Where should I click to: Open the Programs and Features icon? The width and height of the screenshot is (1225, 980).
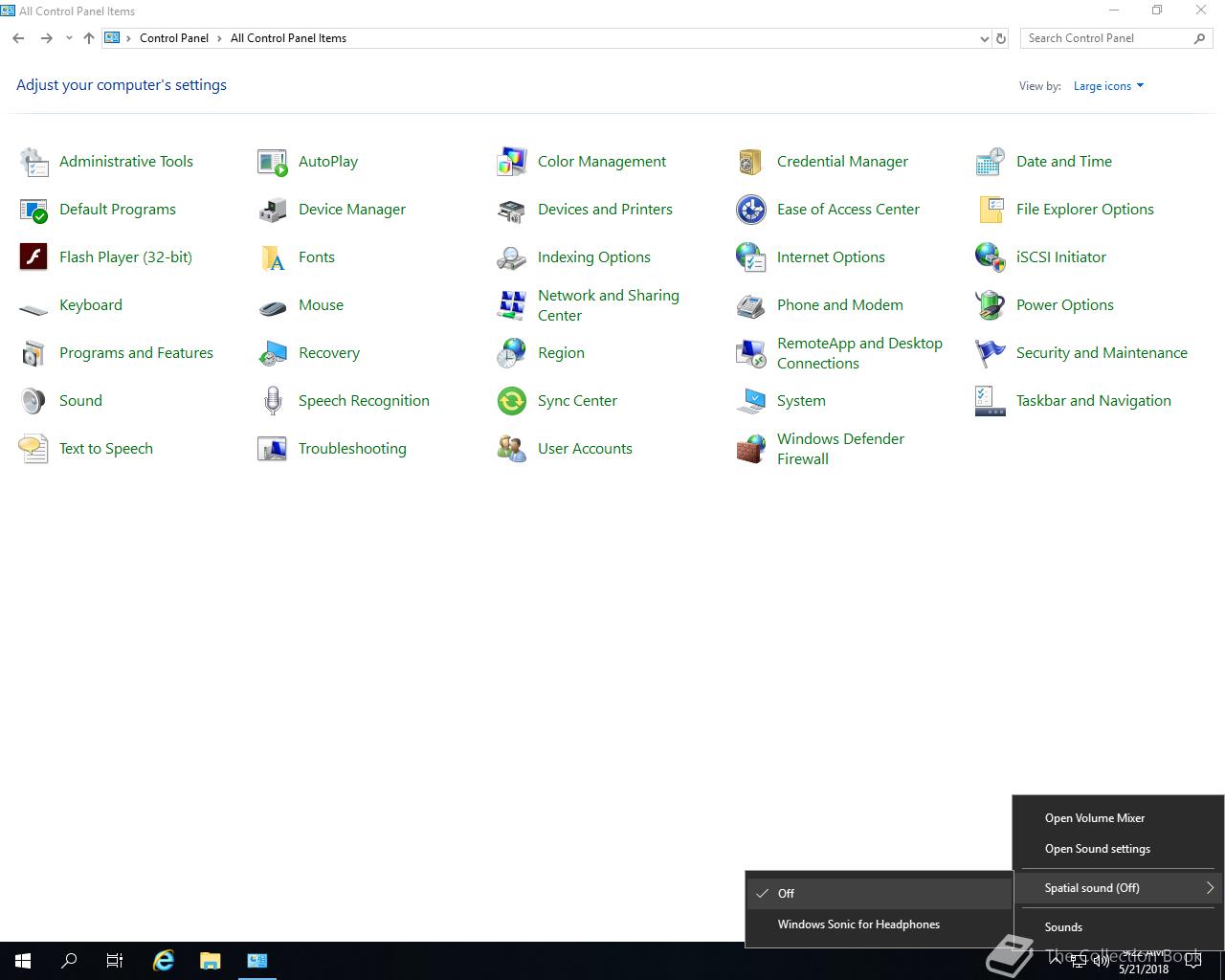click(33, 353)
